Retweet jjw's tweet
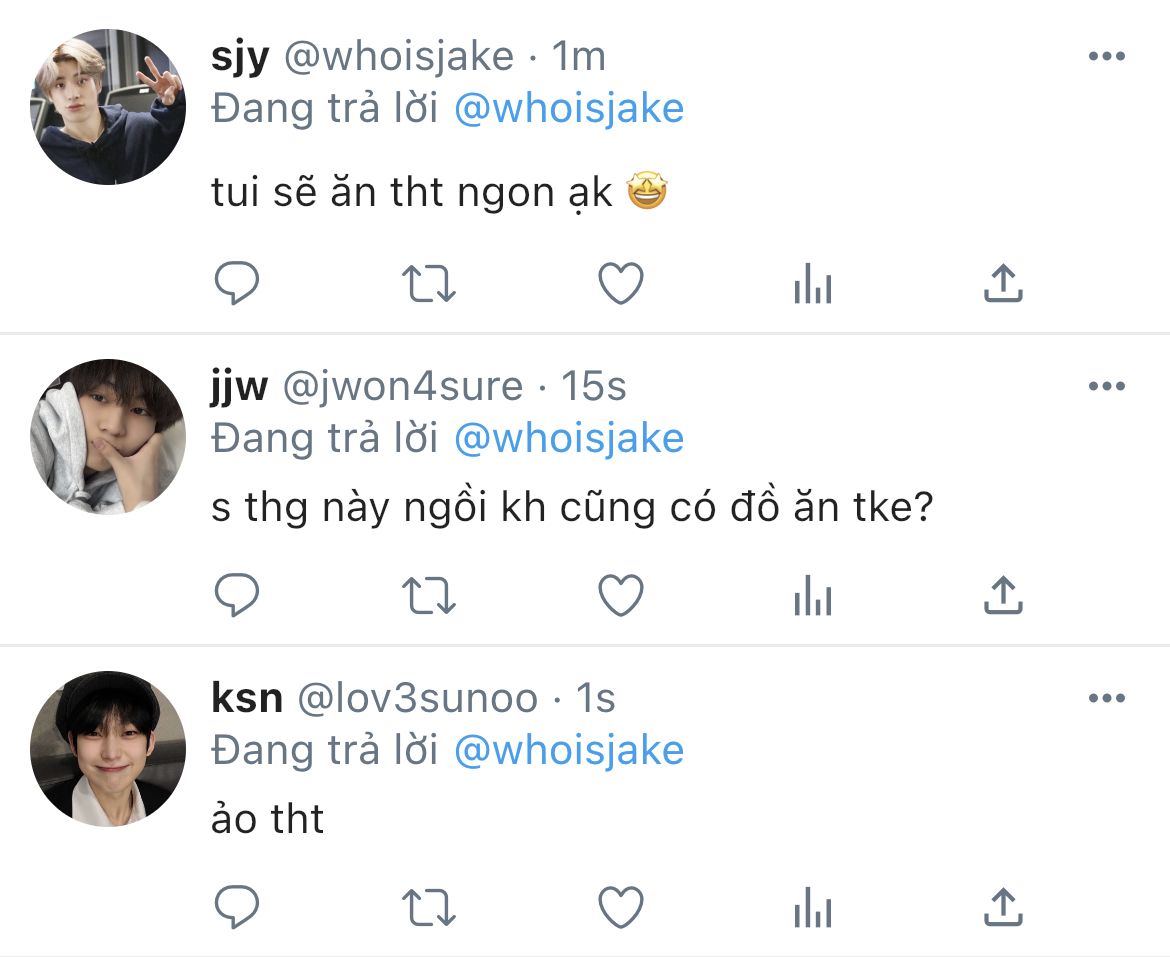 pyautogui.click(x=428, y=596)
